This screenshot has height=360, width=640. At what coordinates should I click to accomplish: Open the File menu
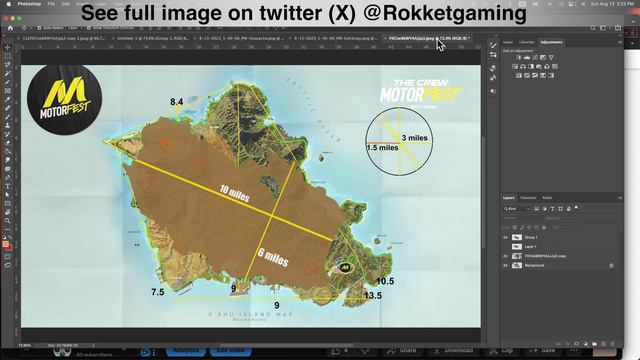click(x=51, y=4)
